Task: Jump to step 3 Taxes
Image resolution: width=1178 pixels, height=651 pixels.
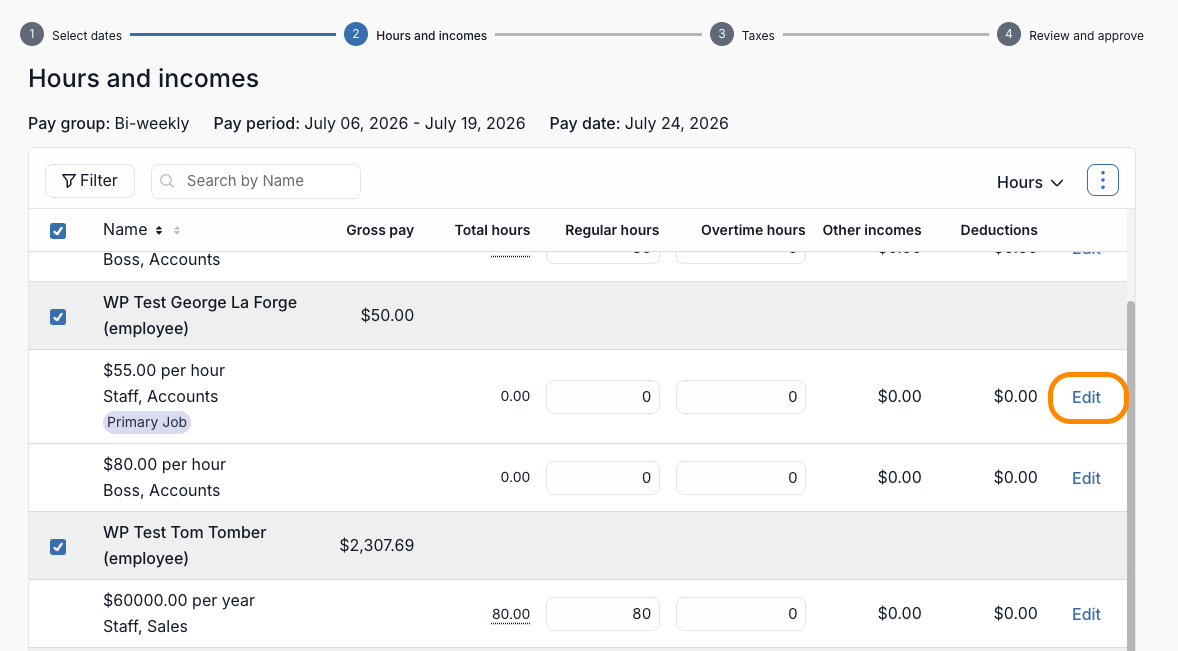Action: [742, 35]
